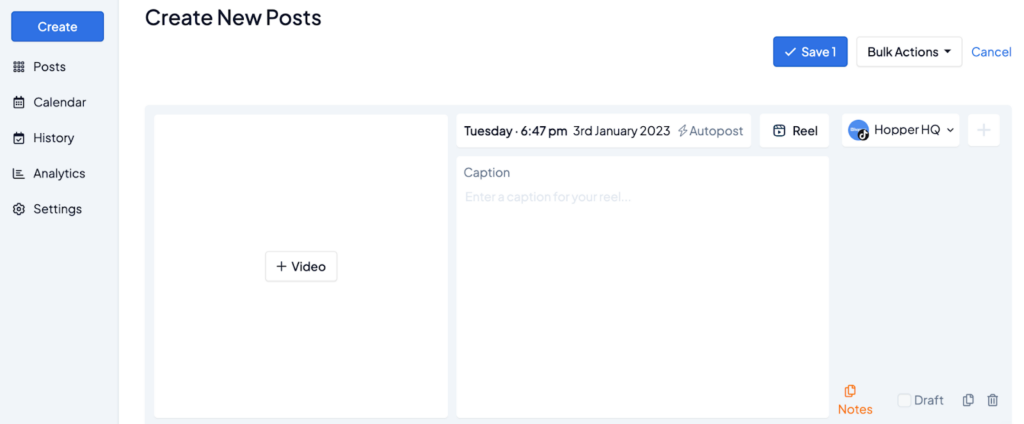
Task: Click the Analytics chart icon
Action: coord(18,173)
